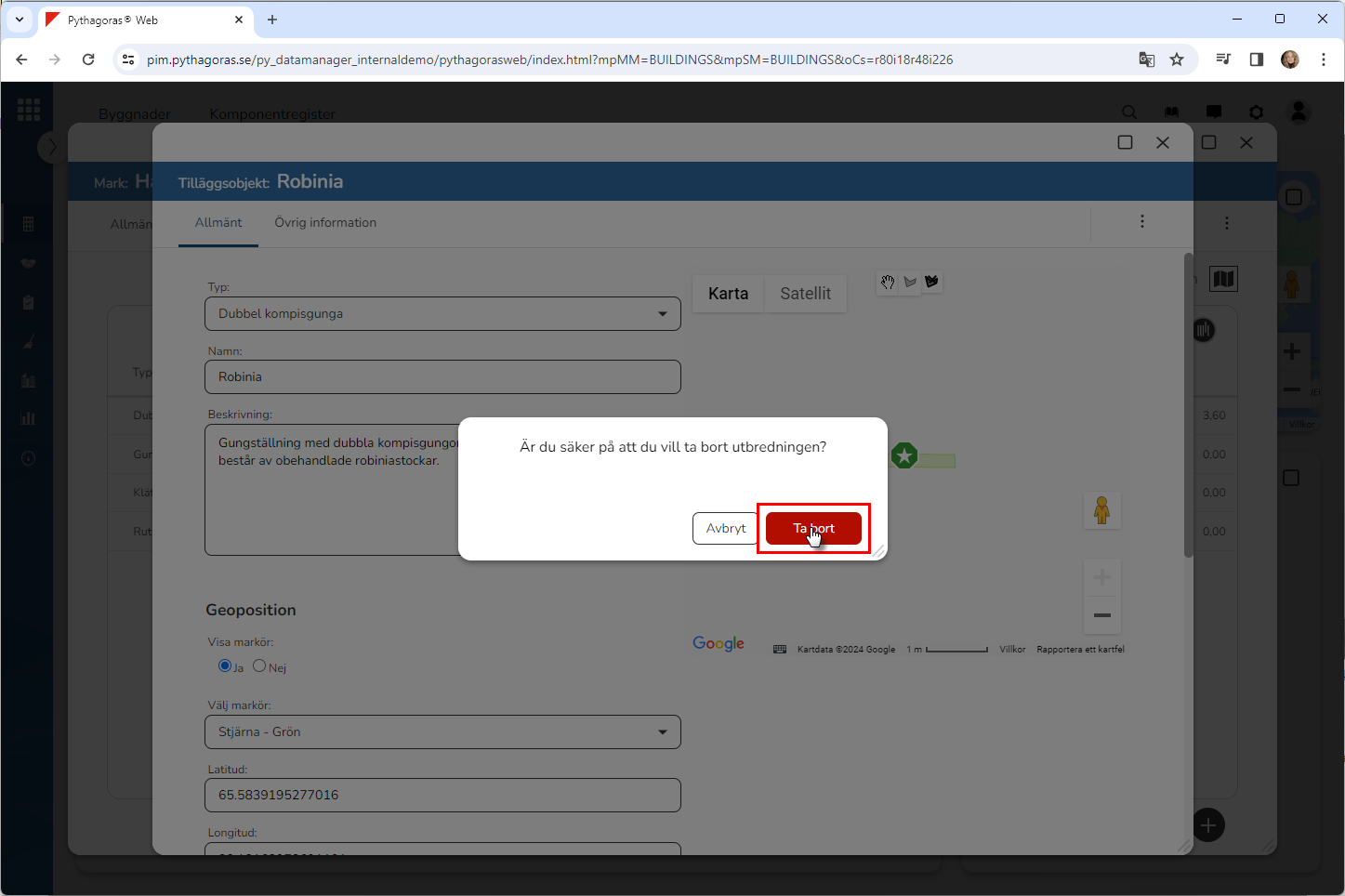Screen dimensions: 1345x896
Task: Open the Typ dropdown Dubbel kompisgunga
Action: [x=442, y=314]
